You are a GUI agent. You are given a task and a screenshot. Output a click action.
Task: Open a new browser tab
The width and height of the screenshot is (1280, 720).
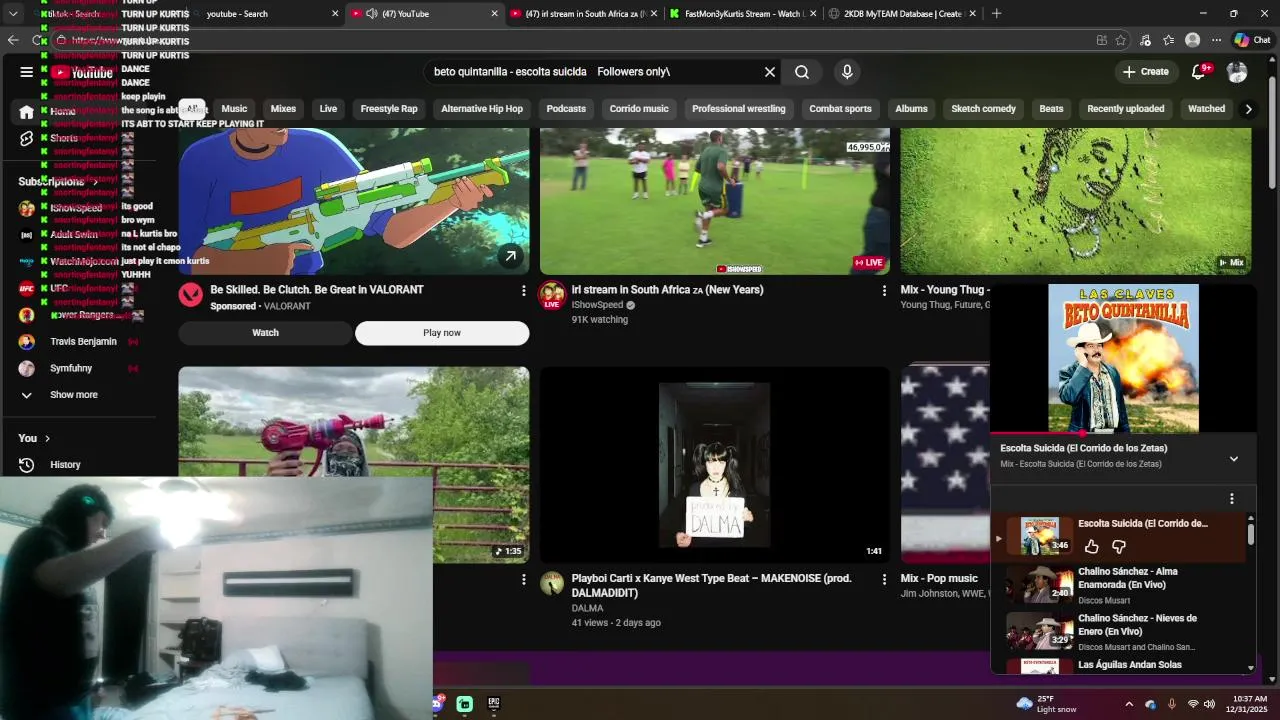[x=996, y=14]
